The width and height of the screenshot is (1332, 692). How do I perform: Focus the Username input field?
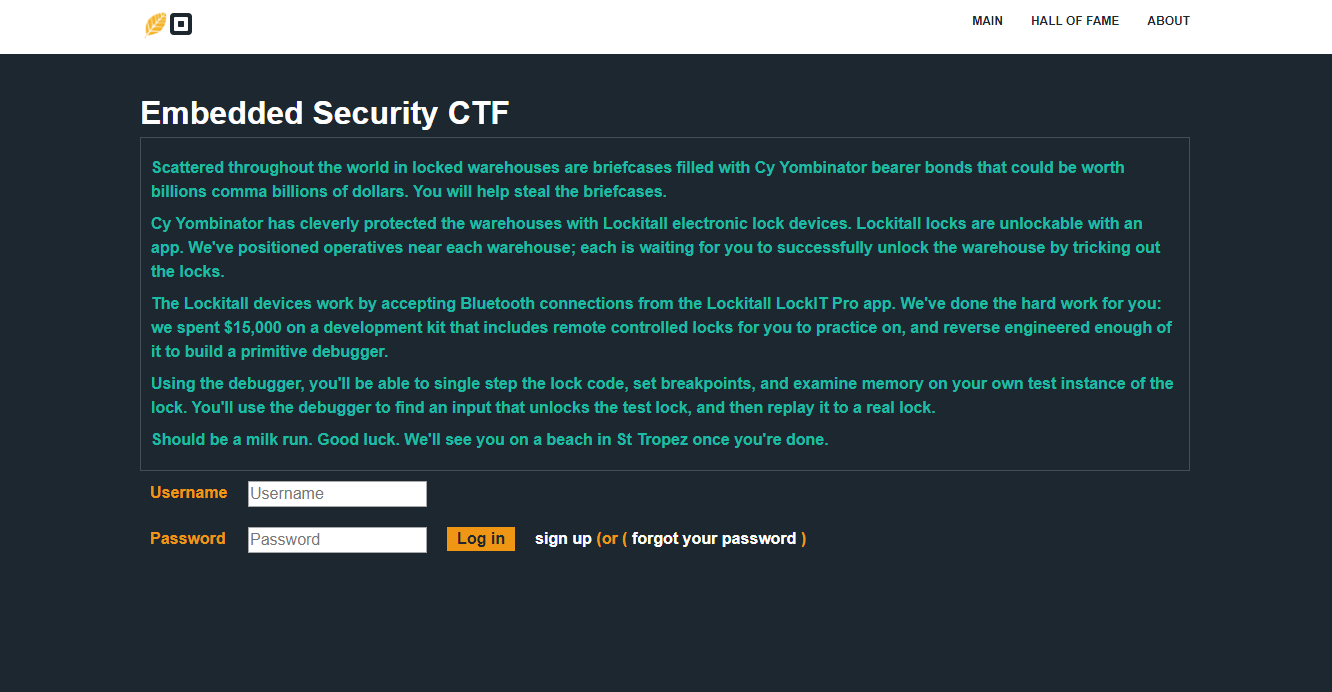click(337, 494)
